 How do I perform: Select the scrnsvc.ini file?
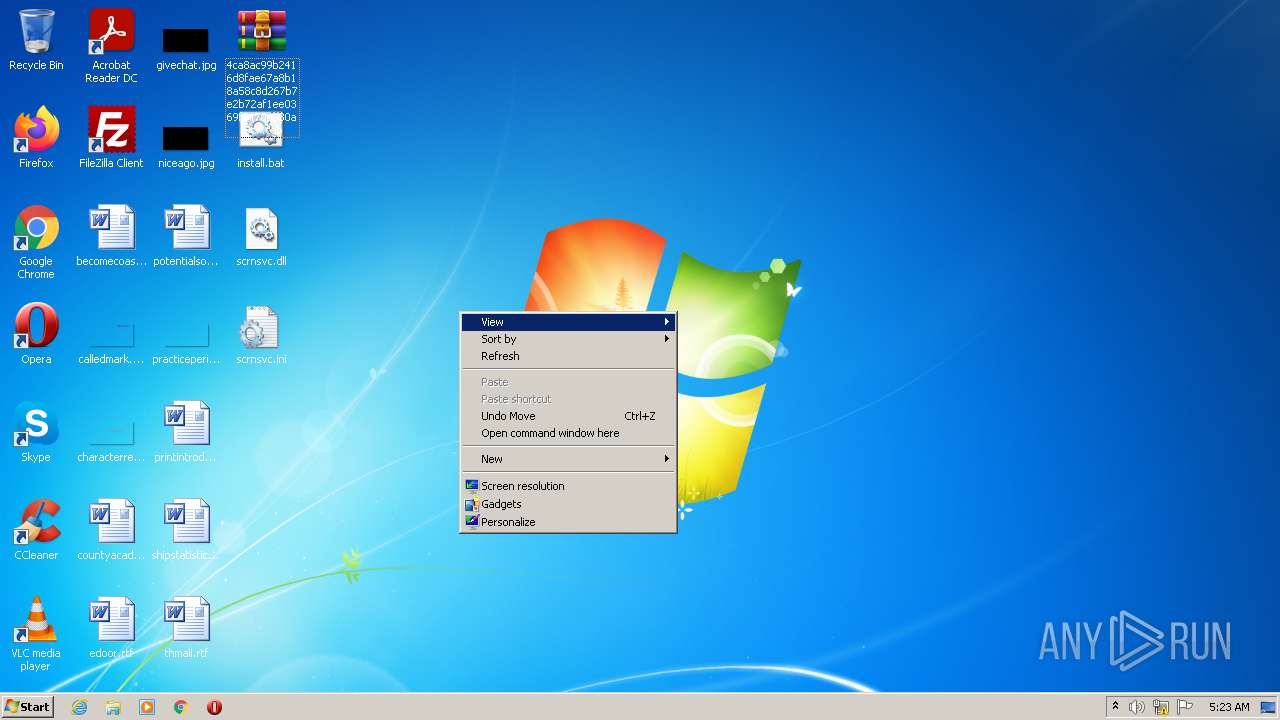tap(261, 334)
